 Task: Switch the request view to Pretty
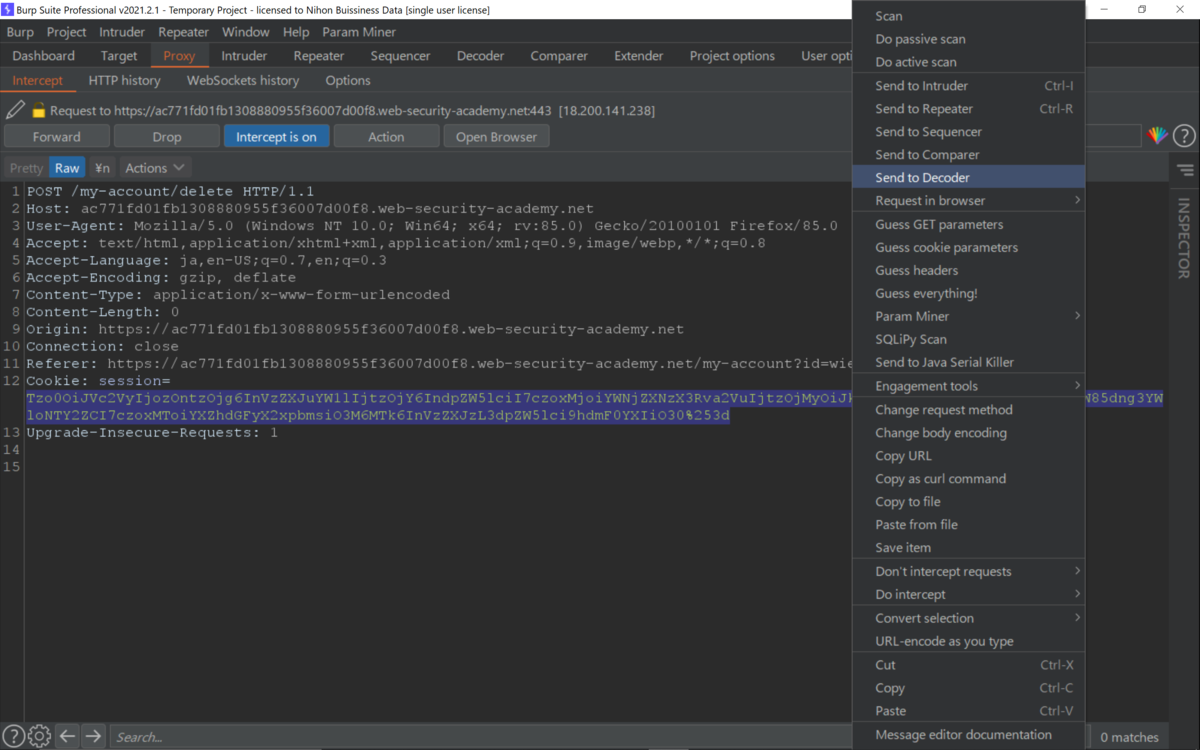[x=24, y=167]
